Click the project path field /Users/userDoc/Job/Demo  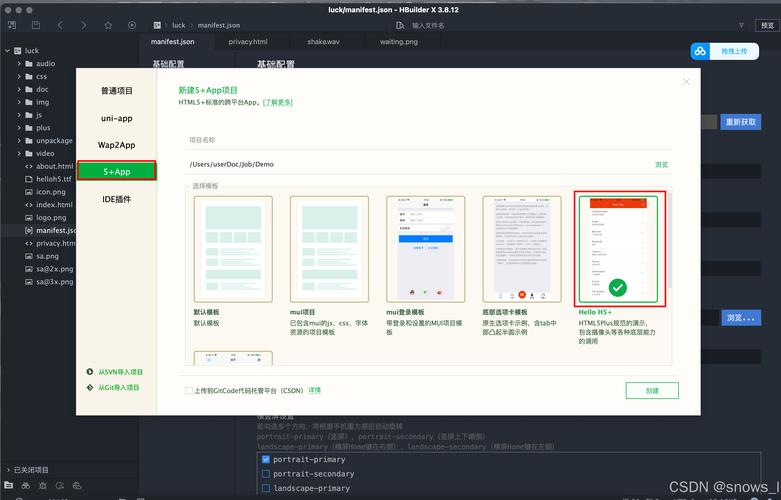pos(418,164)
